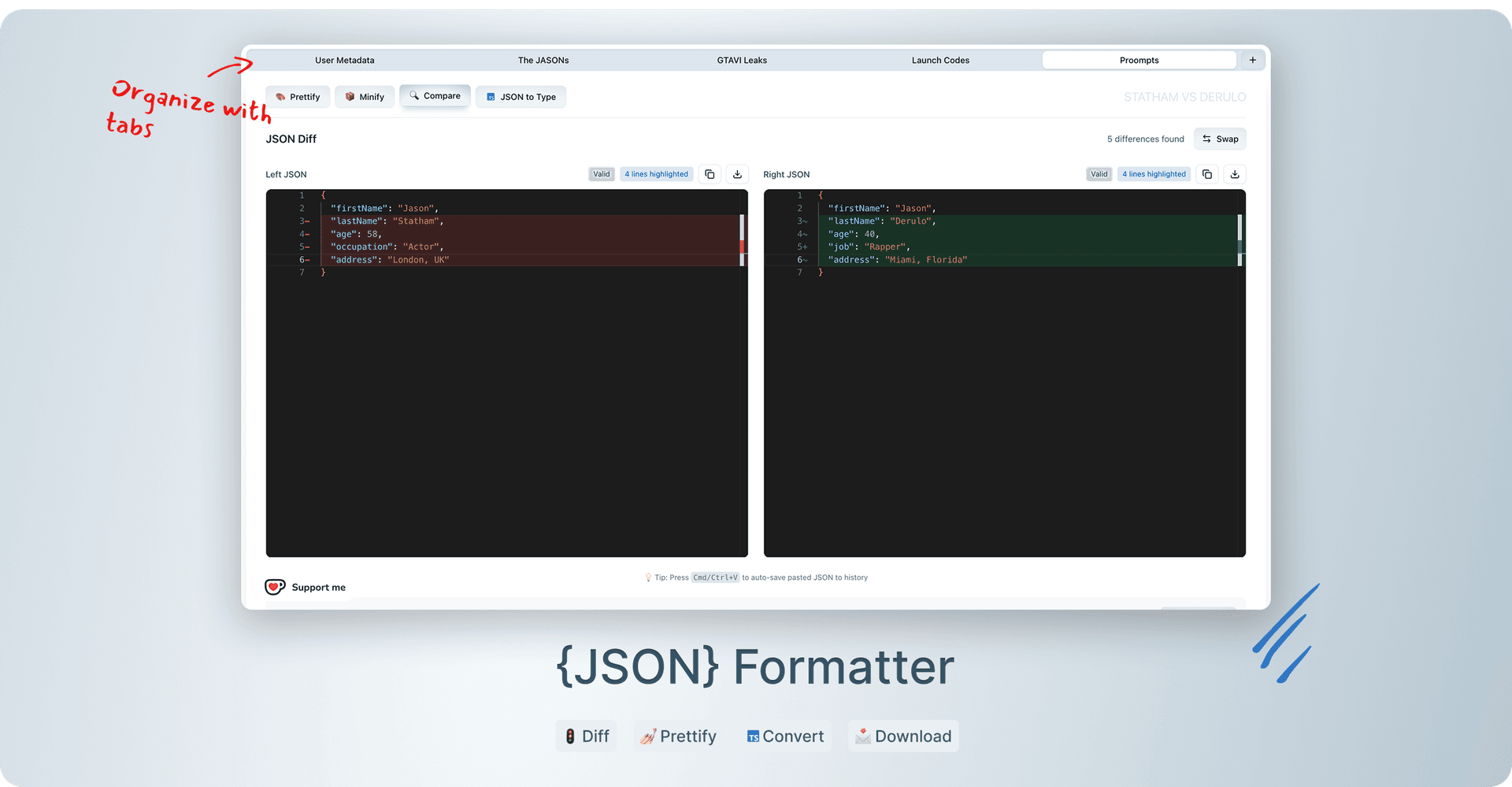Open the footer Download option

[902, 736]
